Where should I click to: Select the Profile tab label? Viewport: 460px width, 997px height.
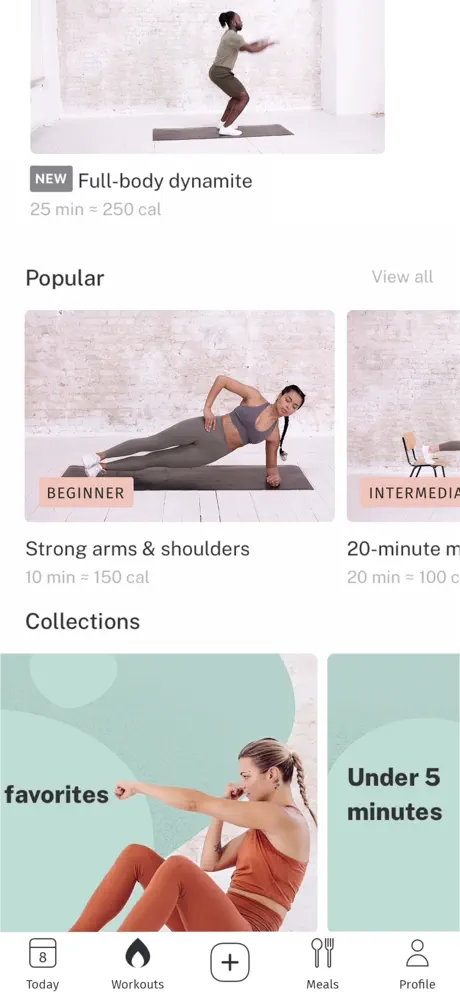pos(417,984)
